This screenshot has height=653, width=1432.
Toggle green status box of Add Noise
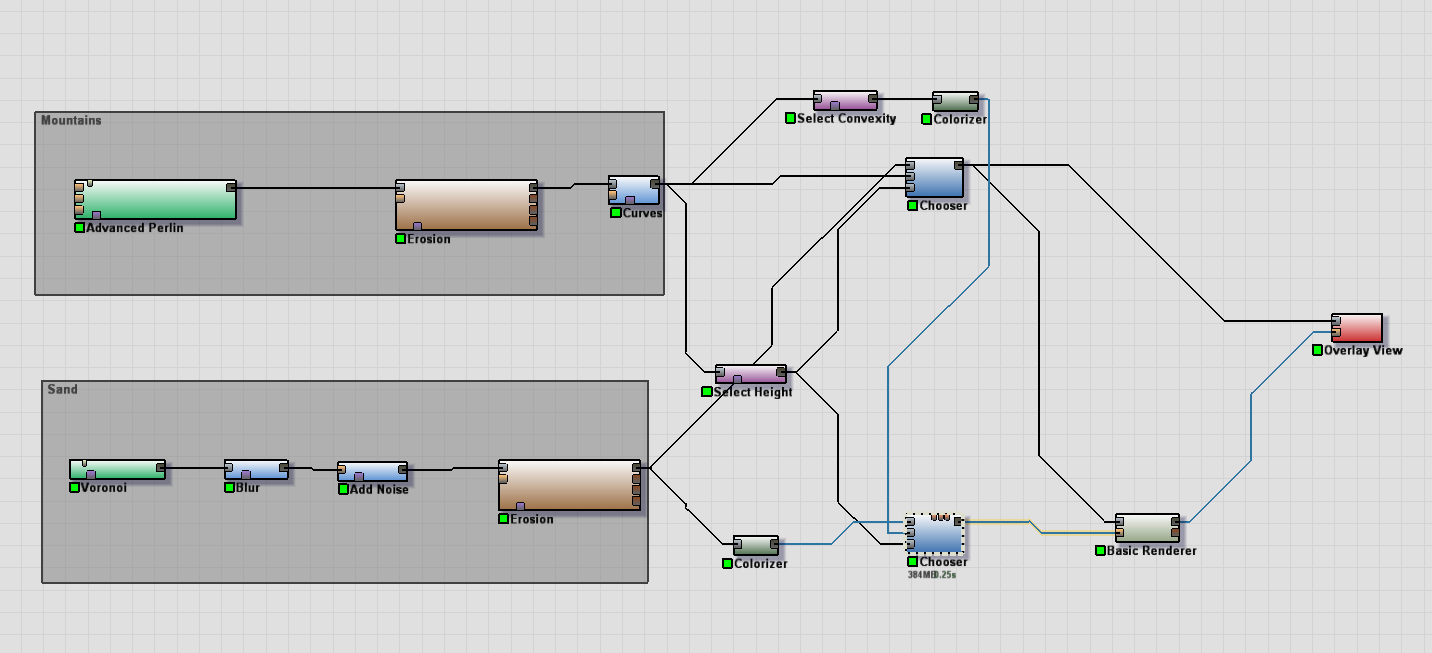(343, 489)
